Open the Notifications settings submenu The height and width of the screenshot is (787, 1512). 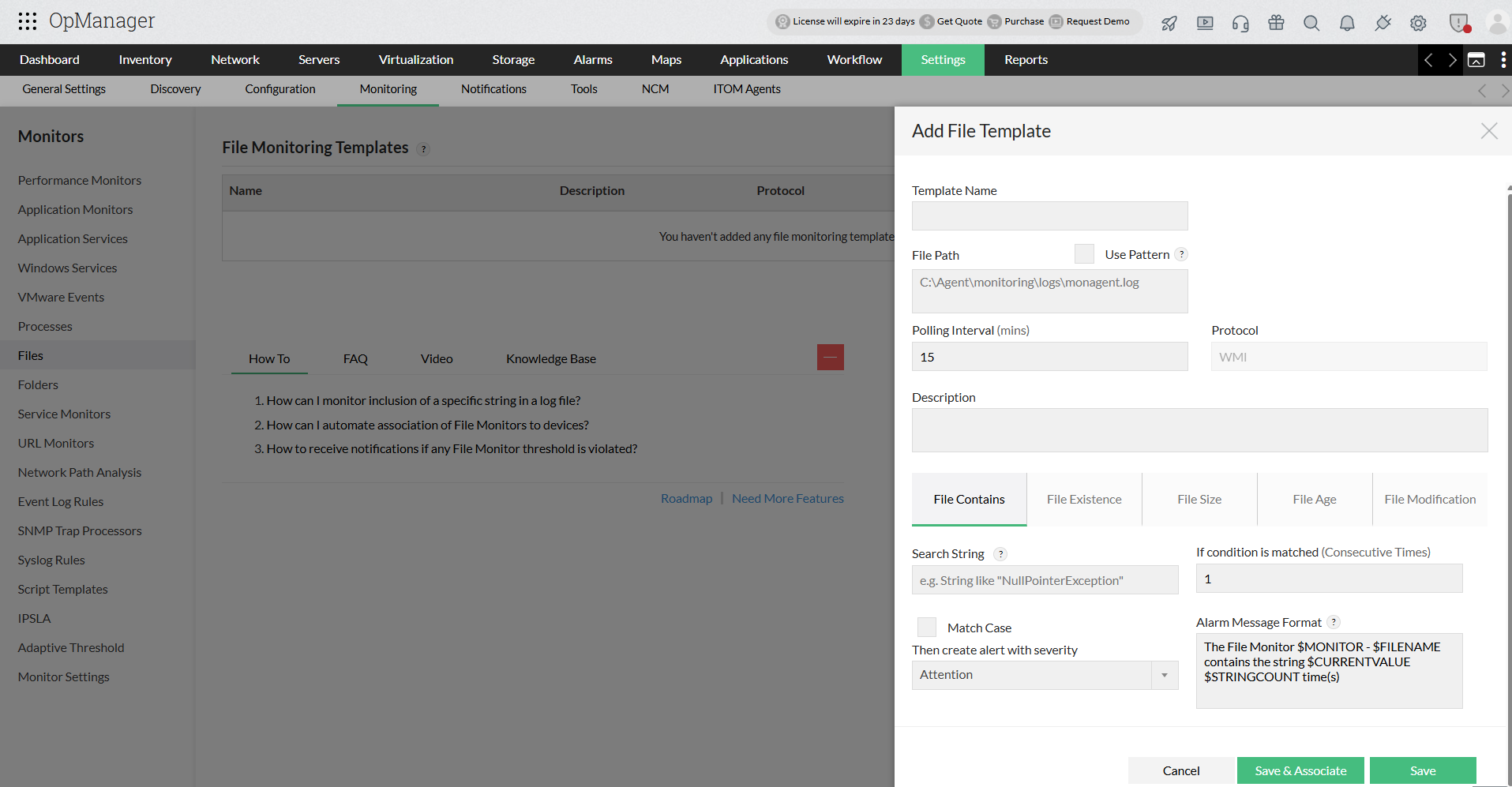click(493, 89)
